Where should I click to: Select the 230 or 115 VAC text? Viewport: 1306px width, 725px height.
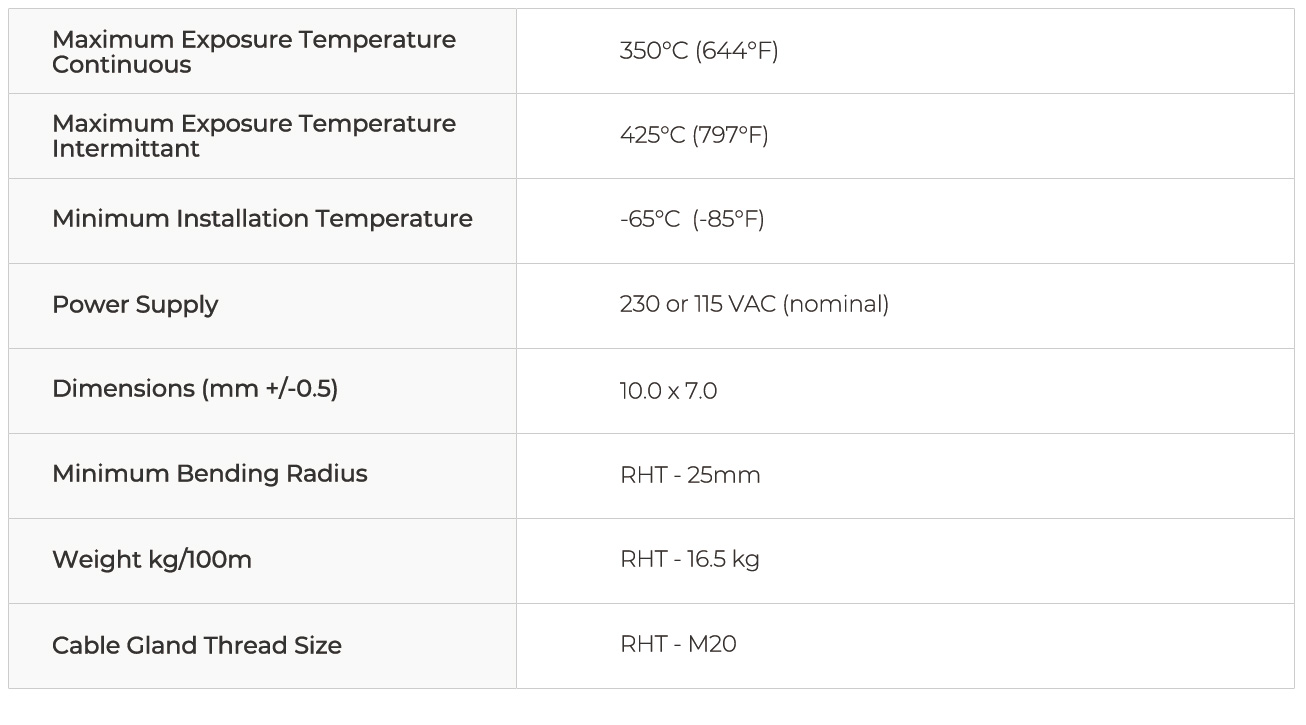(x=697, y=304)
